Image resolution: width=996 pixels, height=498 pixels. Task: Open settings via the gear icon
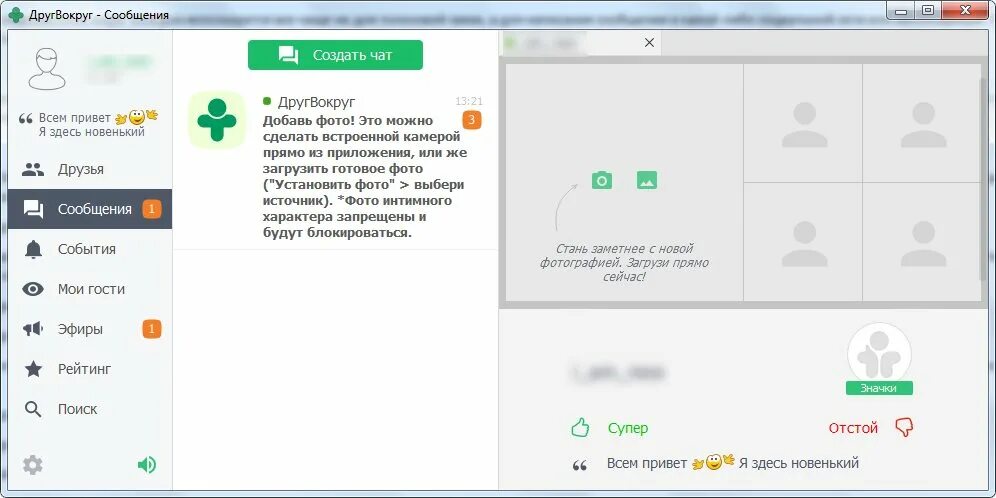click(33, 466)
